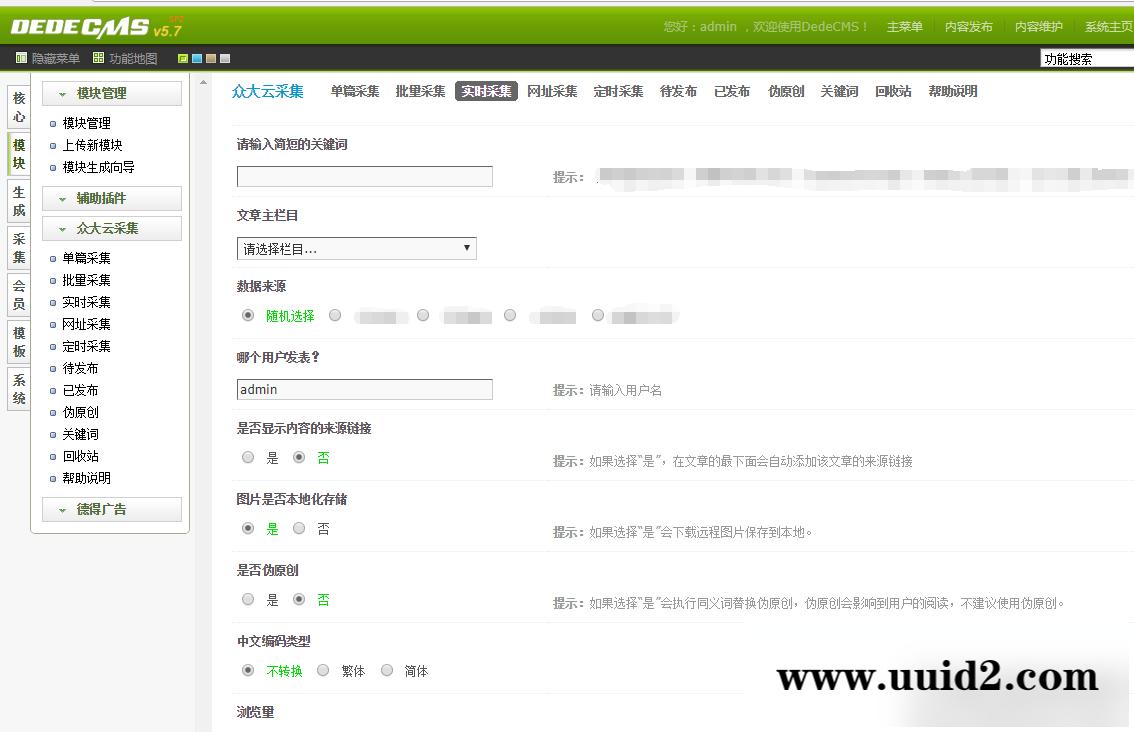This screenshot has height=732, width=1134.
Task: Enable 是 for showing content source link
Action: (x=247, y=457)
